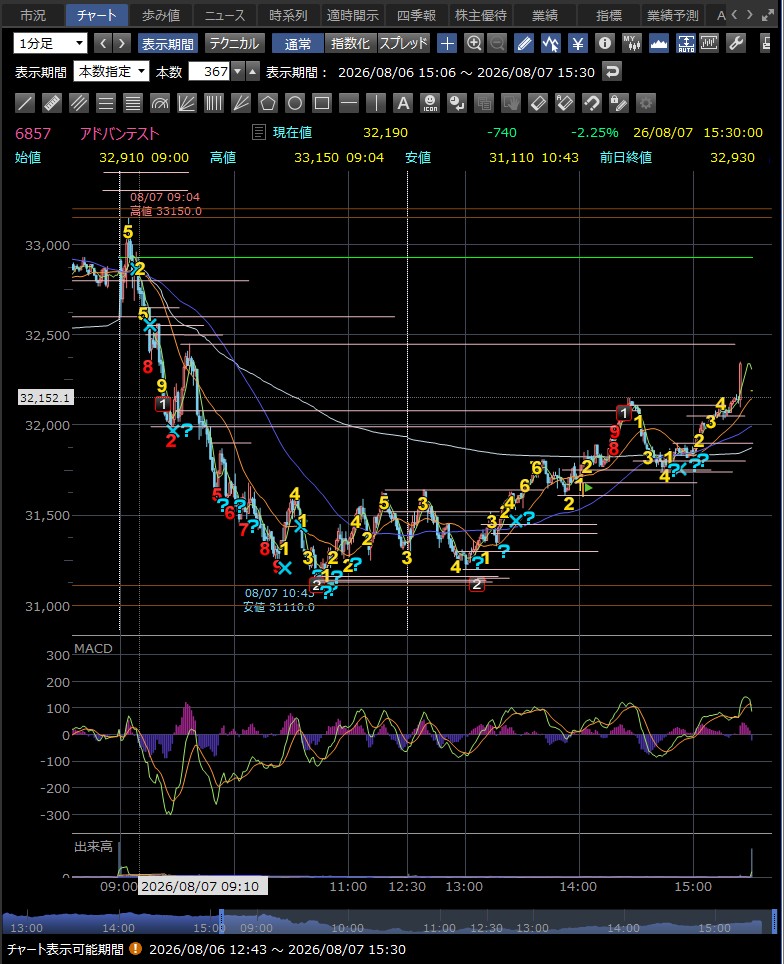Viewport: 784px width, 964px height.
Task: Click the order list icon beside 現在値
Action: (259, 132)
